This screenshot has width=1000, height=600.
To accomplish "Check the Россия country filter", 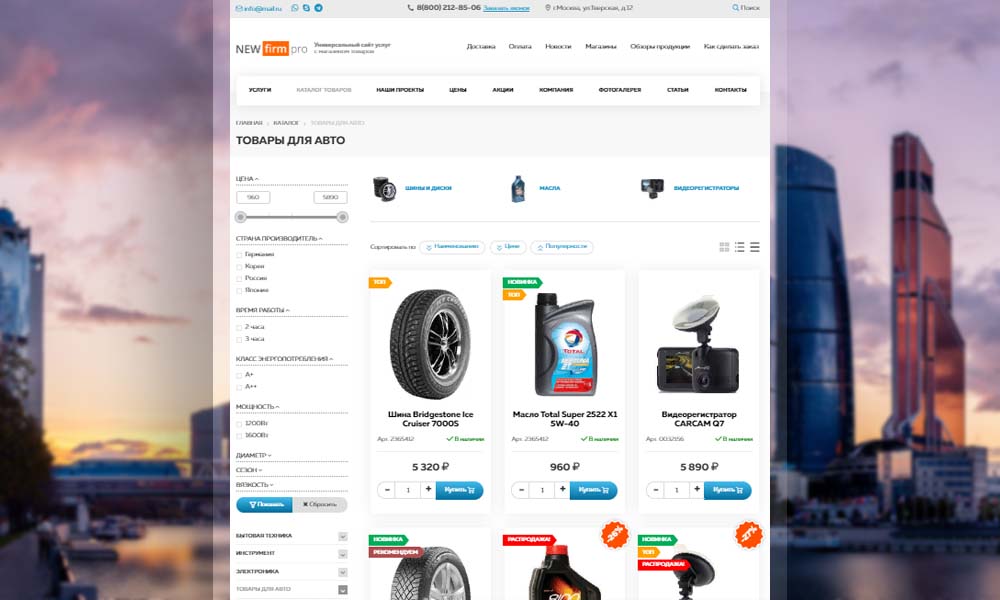I will point(239,279).
